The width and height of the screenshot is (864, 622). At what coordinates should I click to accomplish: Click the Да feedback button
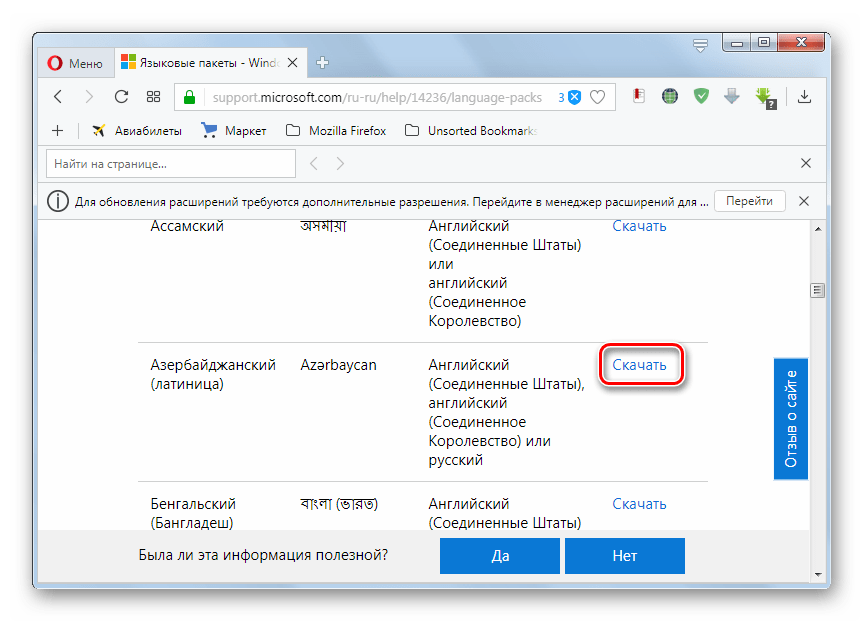pos(500,556)
